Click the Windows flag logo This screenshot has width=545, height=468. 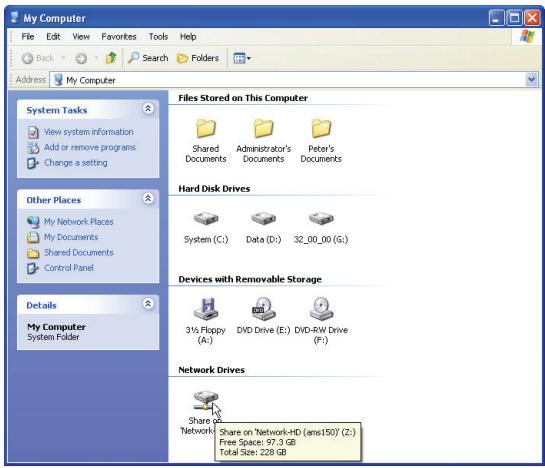527,36
